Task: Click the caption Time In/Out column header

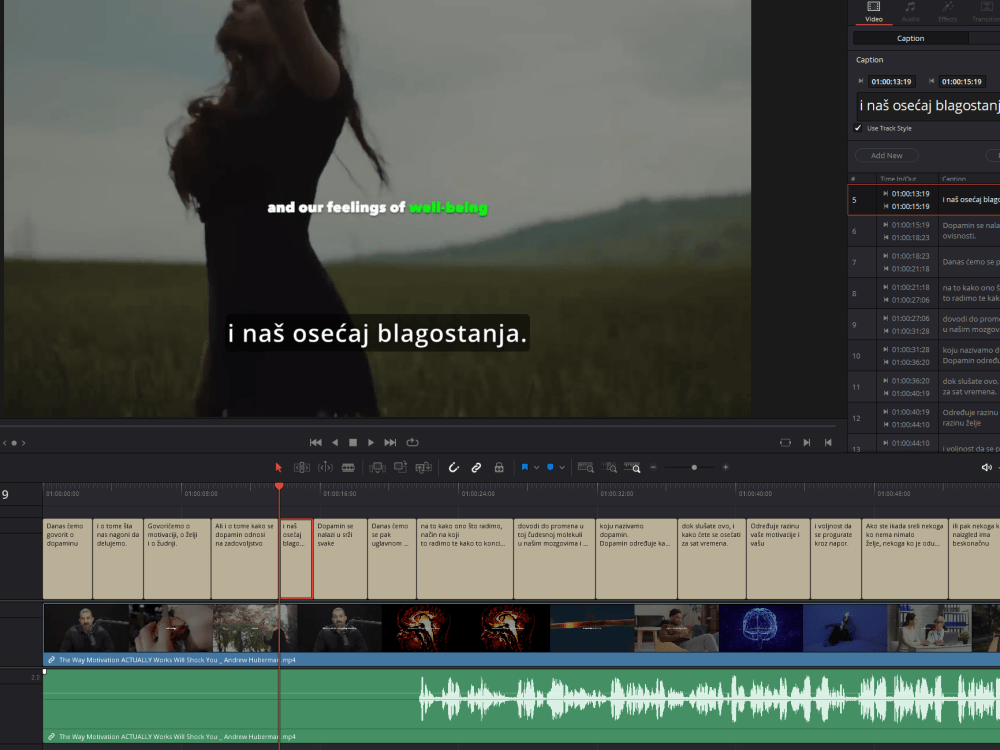Action: click(898, 179)
